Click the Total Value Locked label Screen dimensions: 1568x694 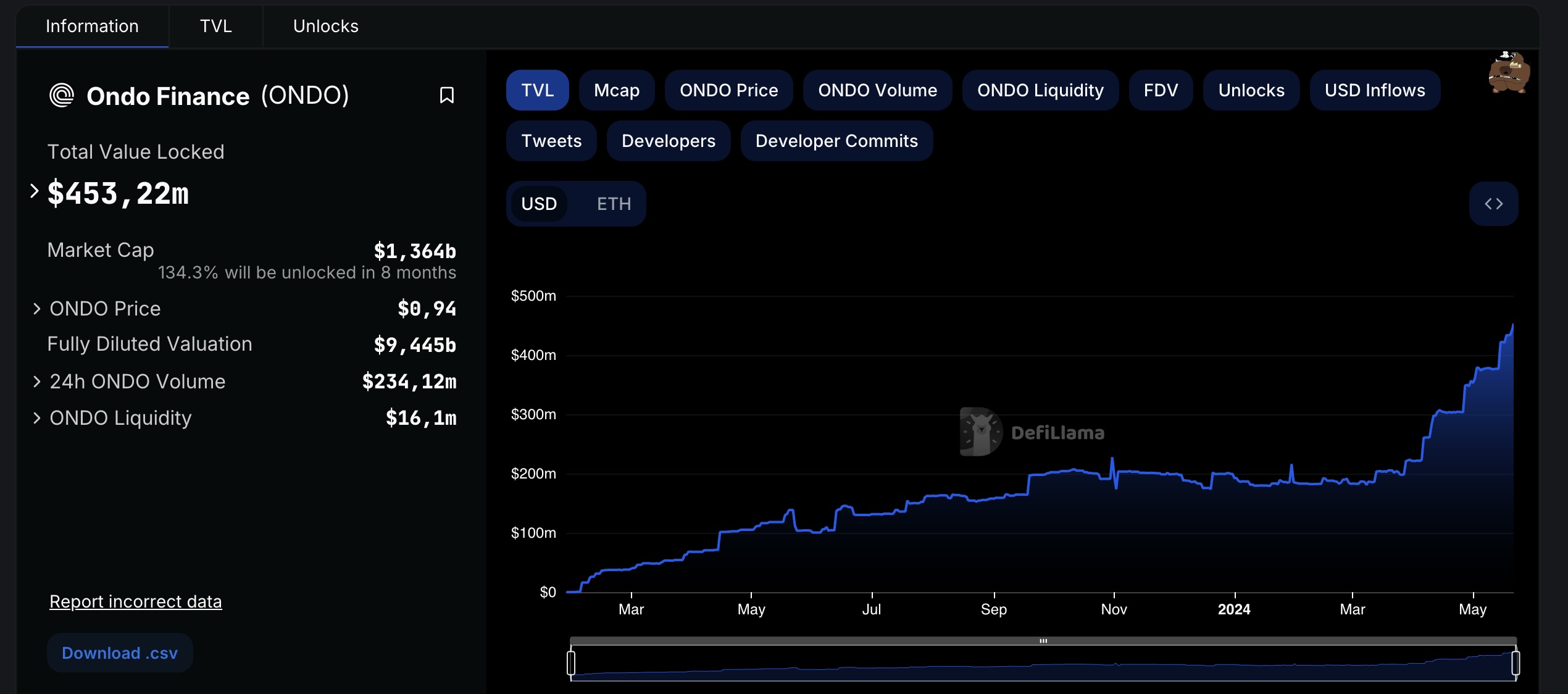(x=136, y=152)
